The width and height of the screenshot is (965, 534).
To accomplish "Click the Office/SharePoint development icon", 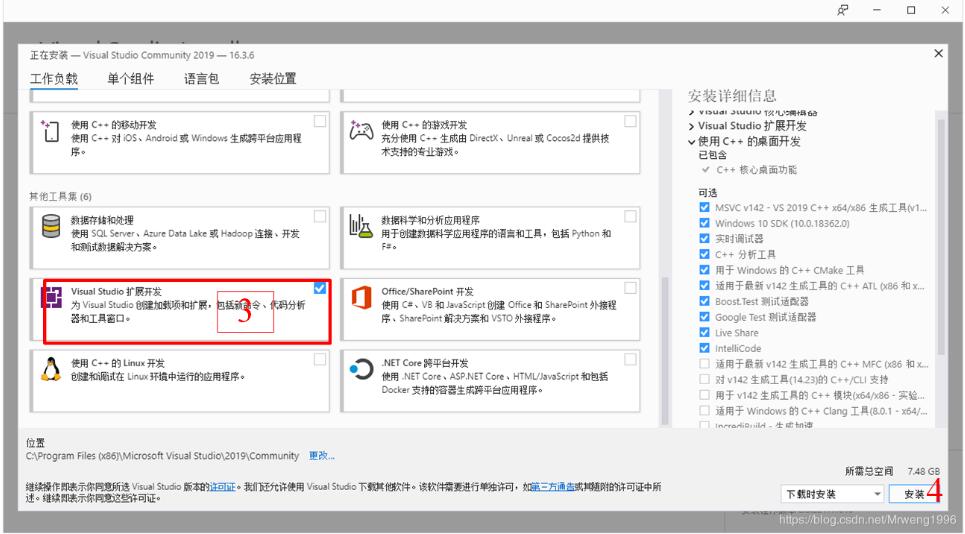I will pyautogui.click(x=361, y=298).
